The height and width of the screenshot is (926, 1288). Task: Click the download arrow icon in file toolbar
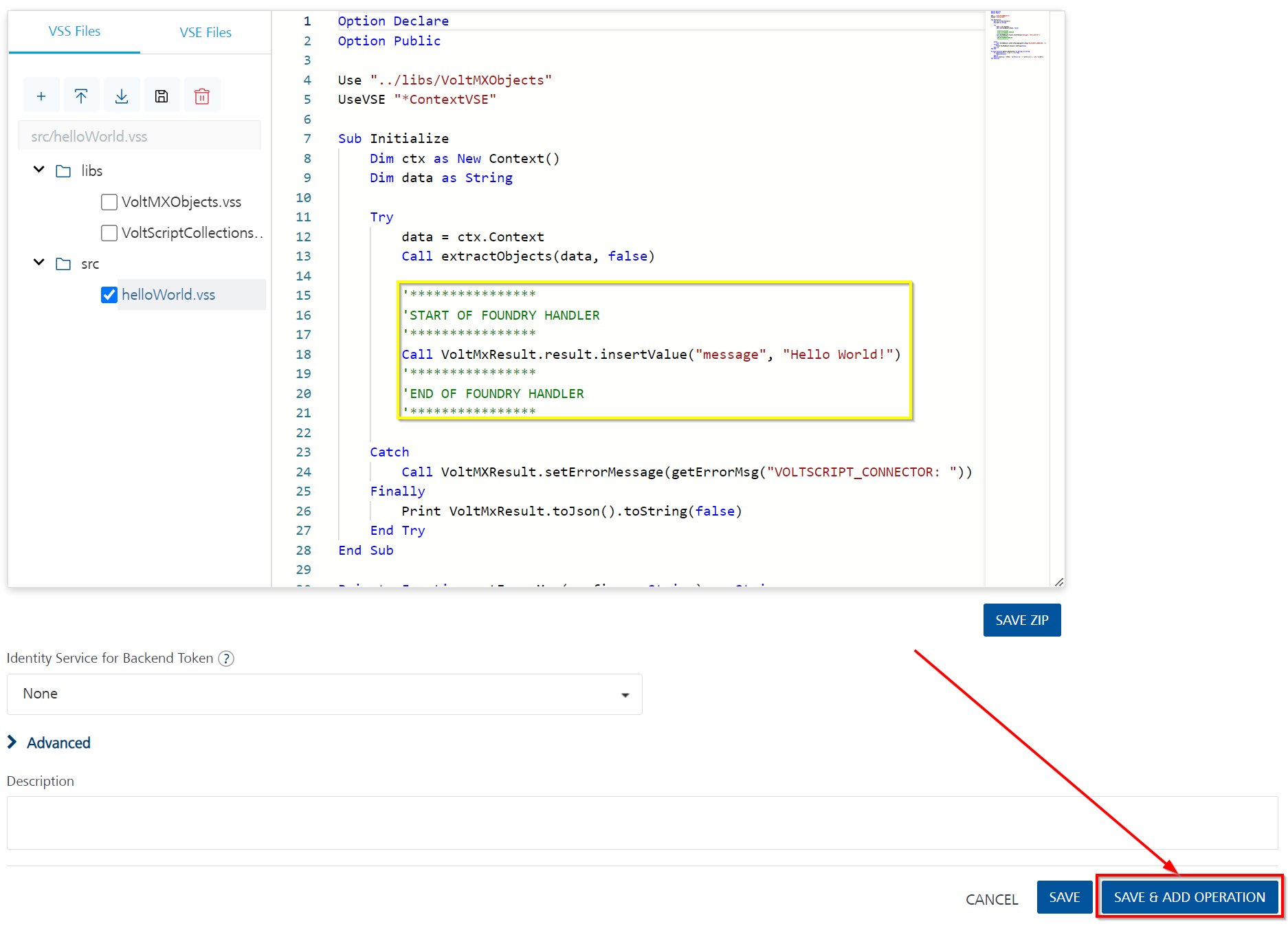point(122,96)
